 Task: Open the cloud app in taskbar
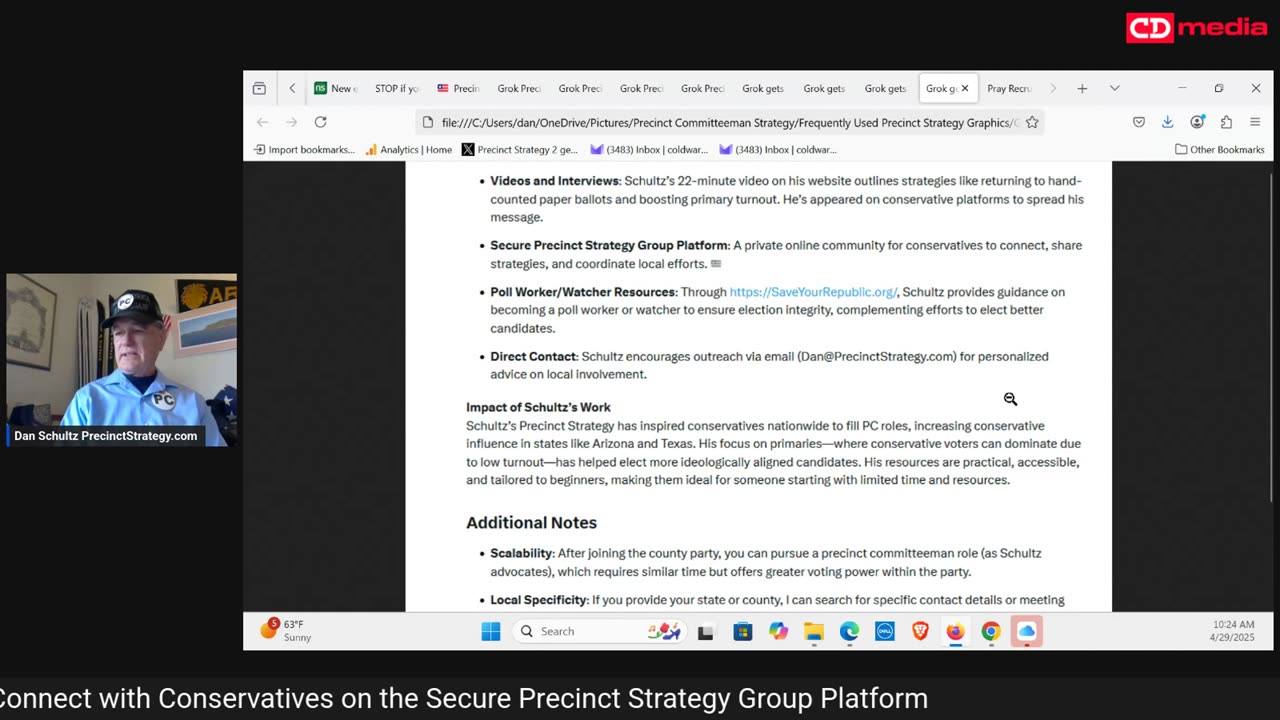pyautogui.click(x=1027, y=631)
